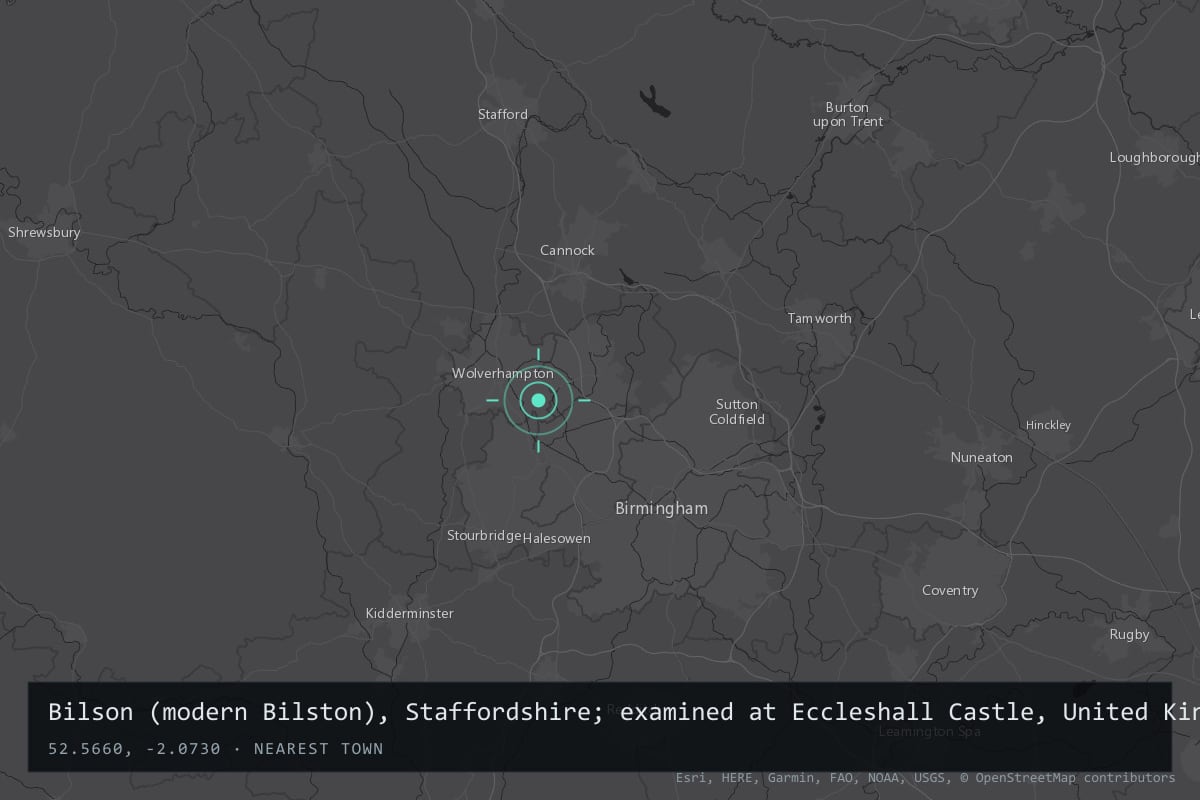
Task: Click the Wolverhampton map label
Action: tap(502, 373)
